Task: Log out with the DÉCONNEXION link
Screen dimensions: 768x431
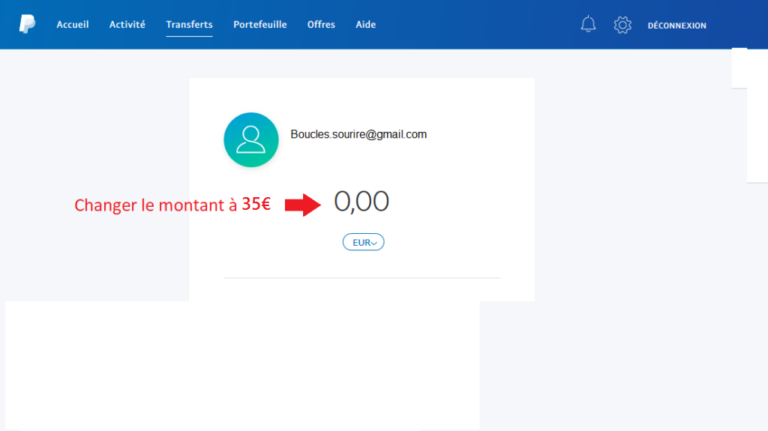Action: coord(677,25)
